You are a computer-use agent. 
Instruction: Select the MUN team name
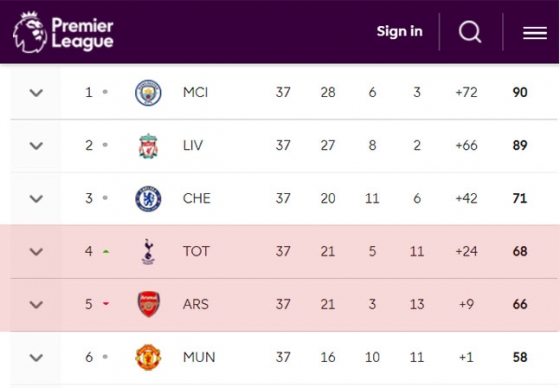(x=199, y=357)
